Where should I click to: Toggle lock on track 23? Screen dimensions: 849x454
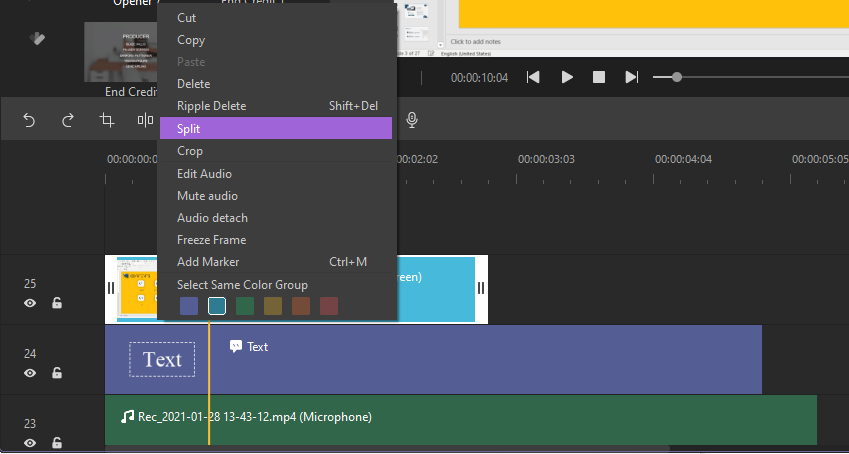[56, 443]
